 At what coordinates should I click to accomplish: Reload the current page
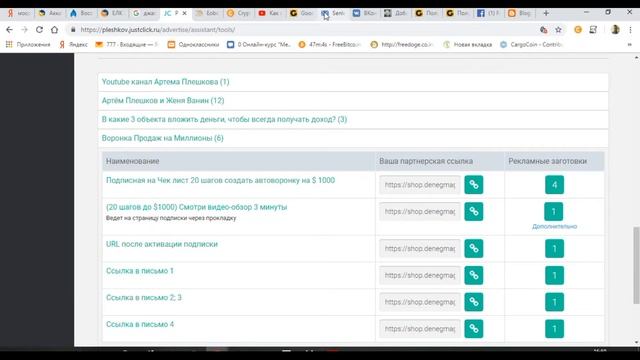point(39,29)
